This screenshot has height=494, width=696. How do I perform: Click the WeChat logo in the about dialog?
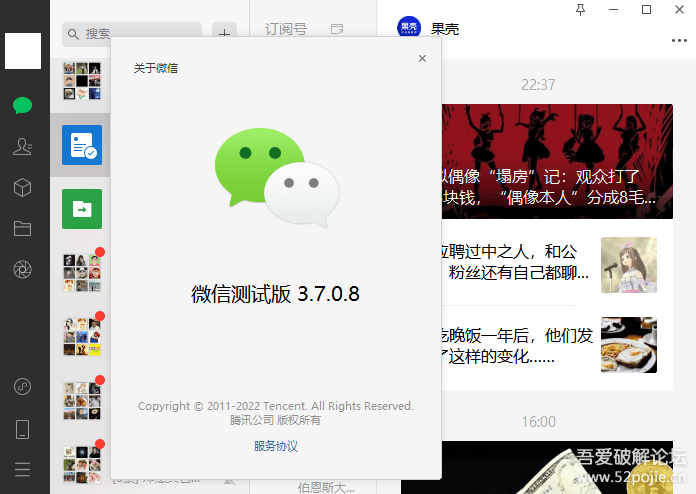(x=277, y=178)
